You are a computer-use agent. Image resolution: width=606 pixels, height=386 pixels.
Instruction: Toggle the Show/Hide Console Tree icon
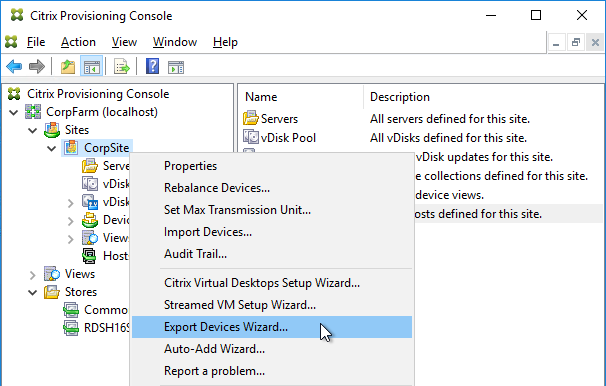[91, 67]
